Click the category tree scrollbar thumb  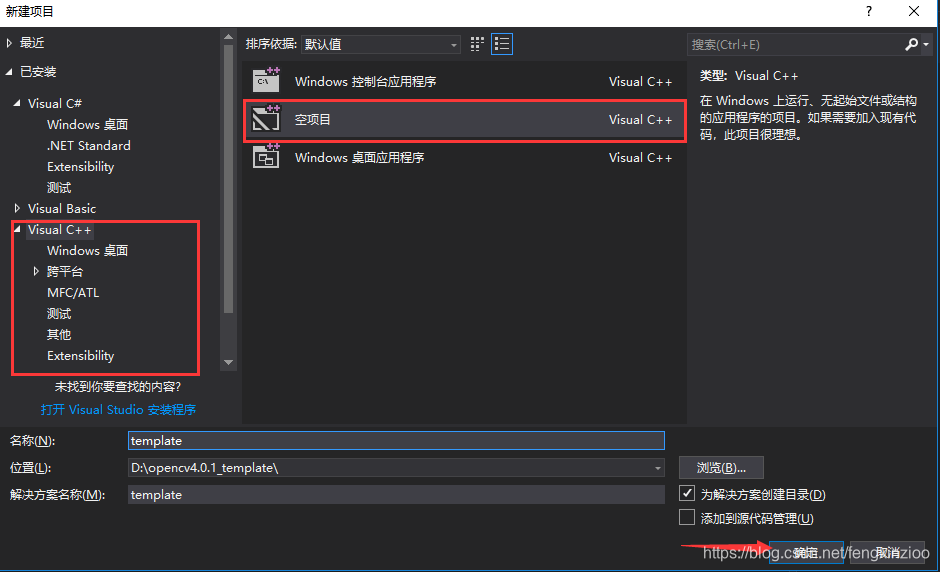(x=228, y=179)
